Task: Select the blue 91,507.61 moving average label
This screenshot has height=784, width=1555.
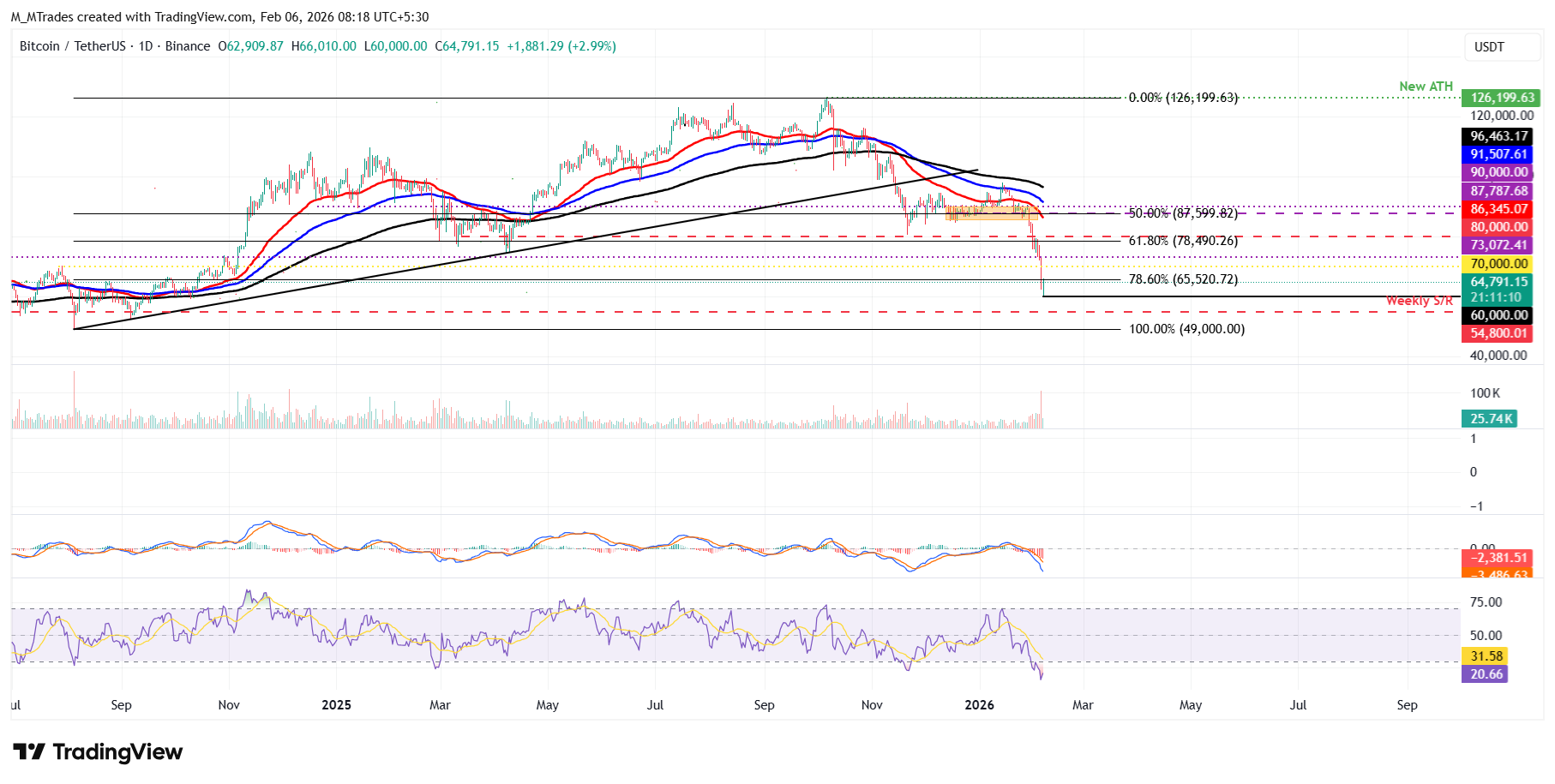Action: pyautogui.click(x=1498, y=154)
